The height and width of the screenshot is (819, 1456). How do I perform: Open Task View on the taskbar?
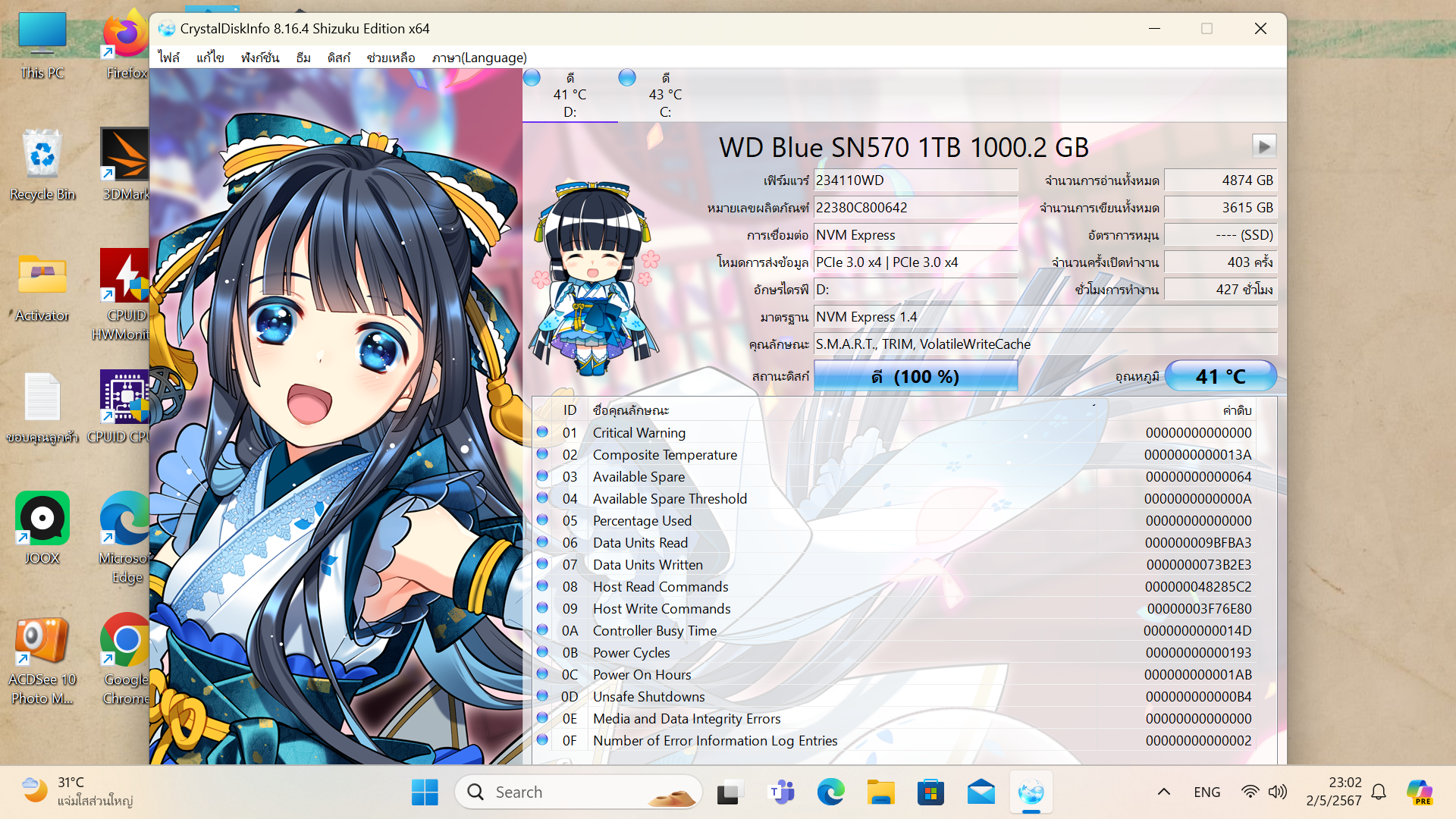coord(728,792)
